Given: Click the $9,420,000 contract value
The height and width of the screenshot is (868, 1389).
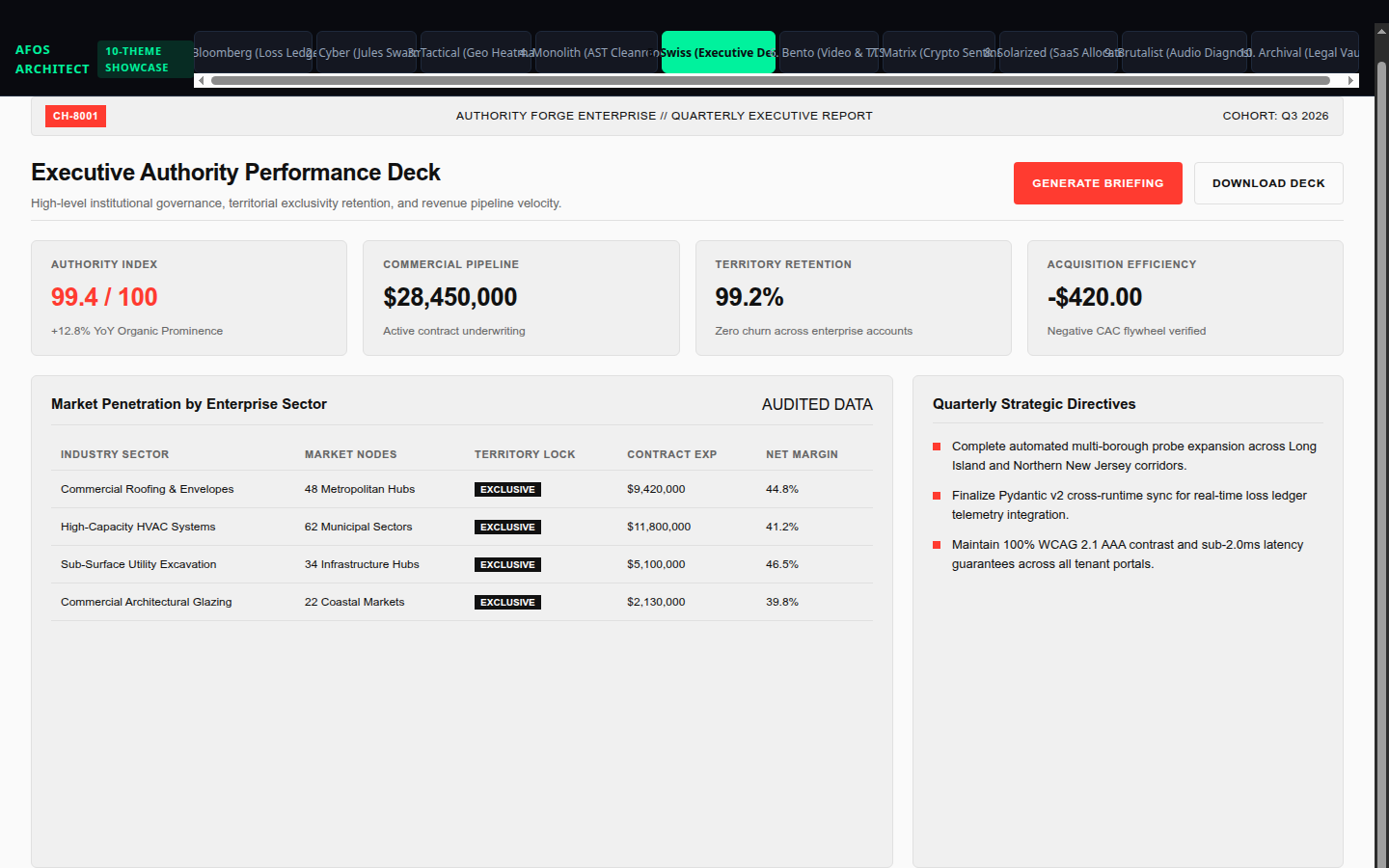Looking at the screenshot, I should point(656,489).
